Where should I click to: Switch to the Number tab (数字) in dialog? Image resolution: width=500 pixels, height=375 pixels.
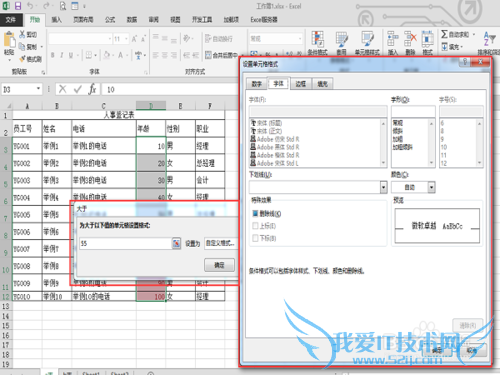tap(257, 84)
